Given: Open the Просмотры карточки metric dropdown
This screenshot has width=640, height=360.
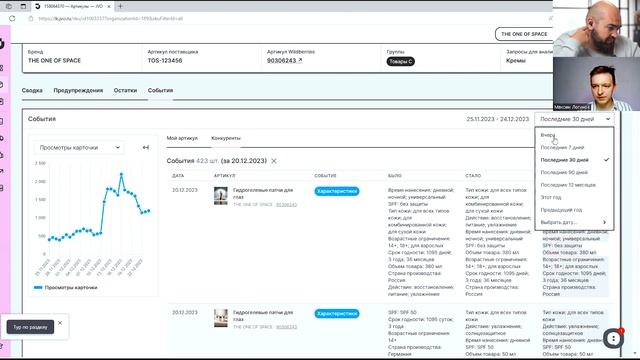Looking at the screenshot, I should click(x=79, y=147).
